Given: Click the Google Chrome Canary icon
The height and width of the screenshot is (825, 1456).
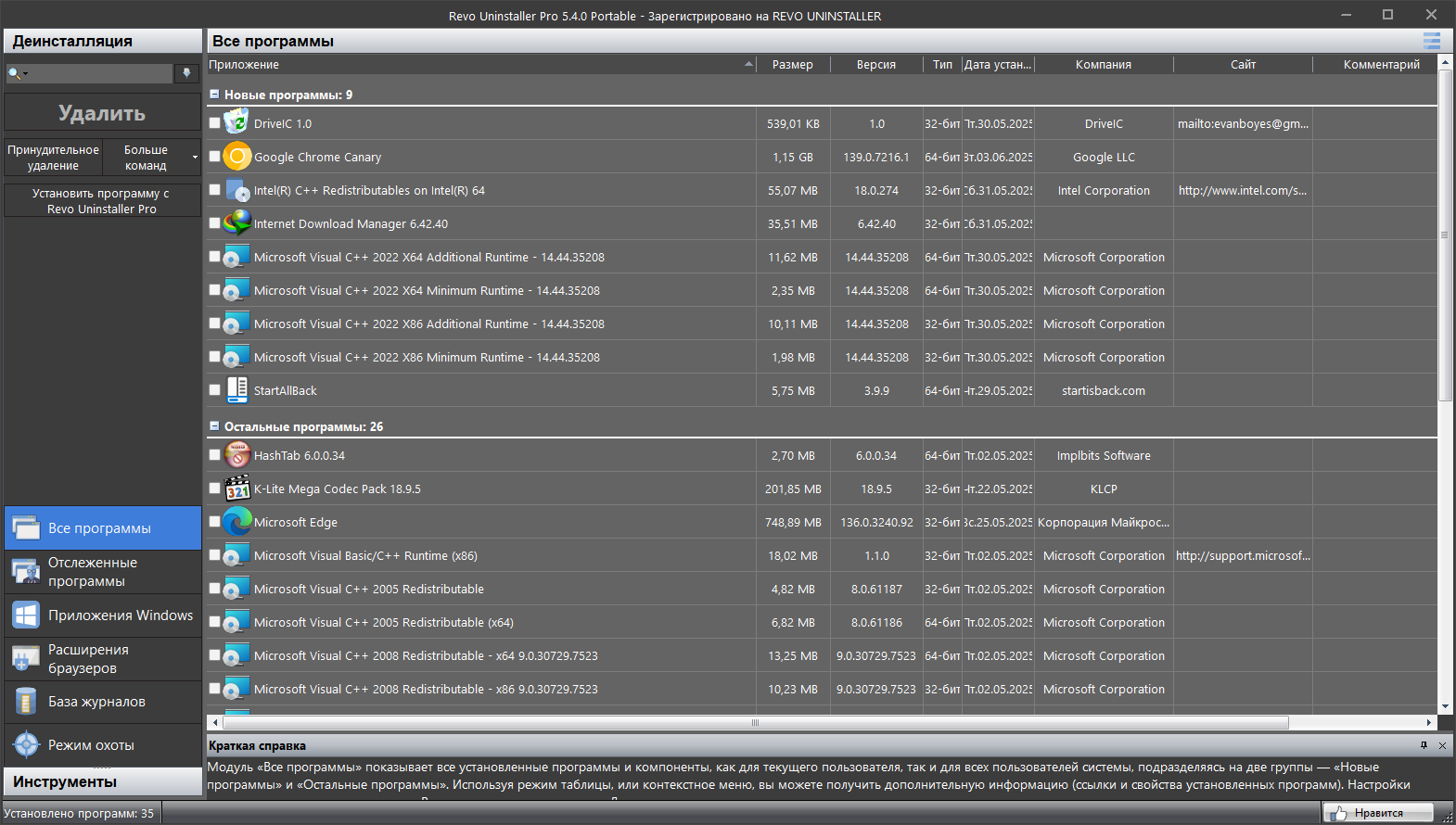Looking at the screenshot, I should [236, 156].
